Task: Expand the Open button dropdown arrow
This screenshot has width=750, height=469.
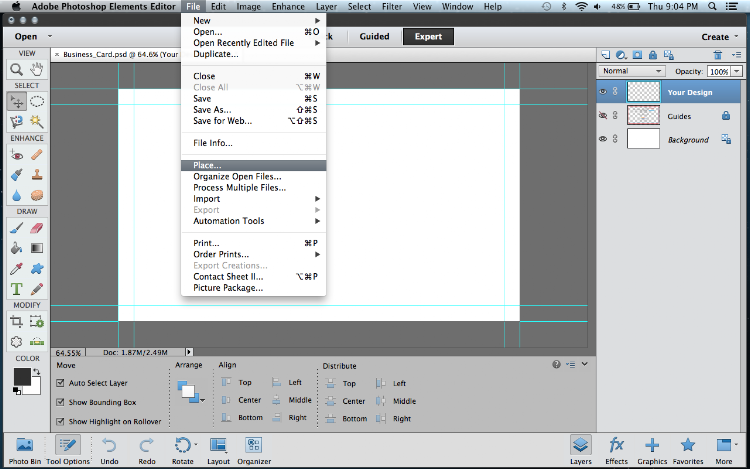Action: [50, 36]
